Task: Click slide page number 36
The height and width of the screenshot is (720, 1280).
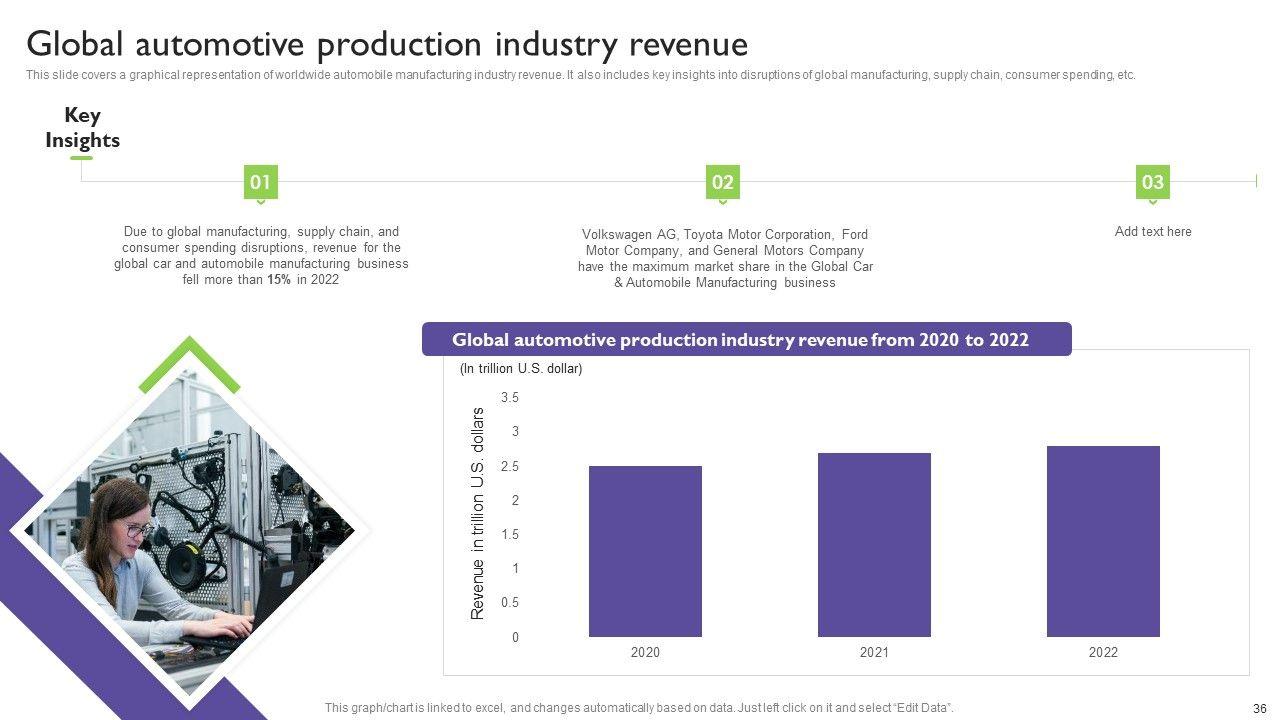Action: 1259,708
